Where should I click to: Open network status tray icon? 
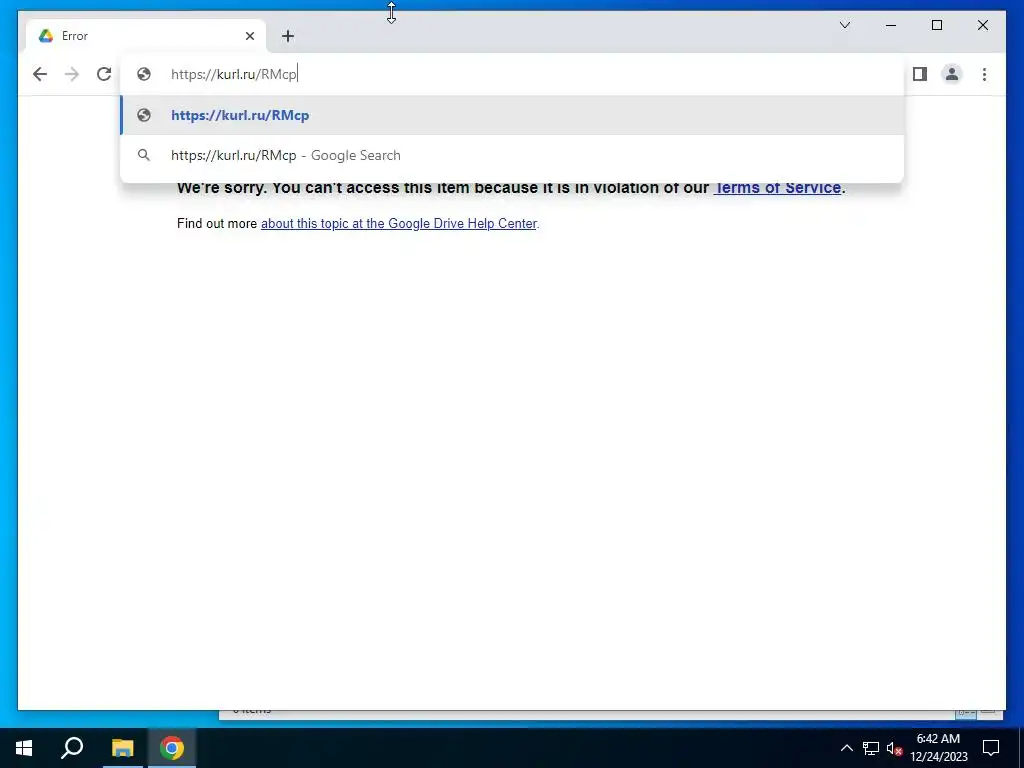(871, 748)
